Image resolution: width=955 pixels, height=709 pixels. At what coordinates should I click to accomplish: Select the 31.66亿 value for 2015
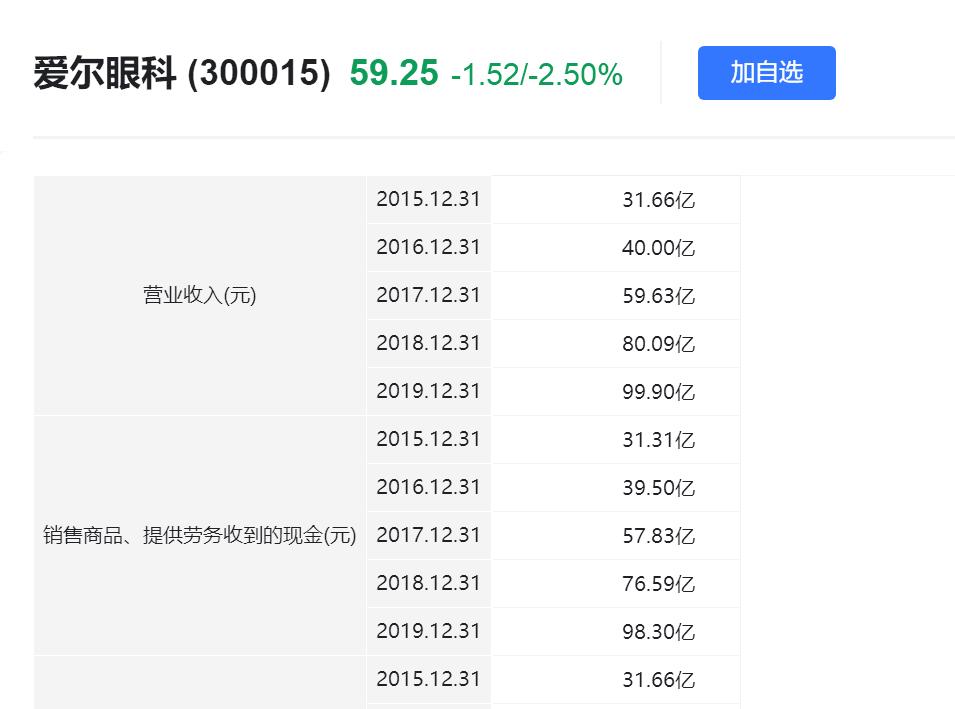659,199
